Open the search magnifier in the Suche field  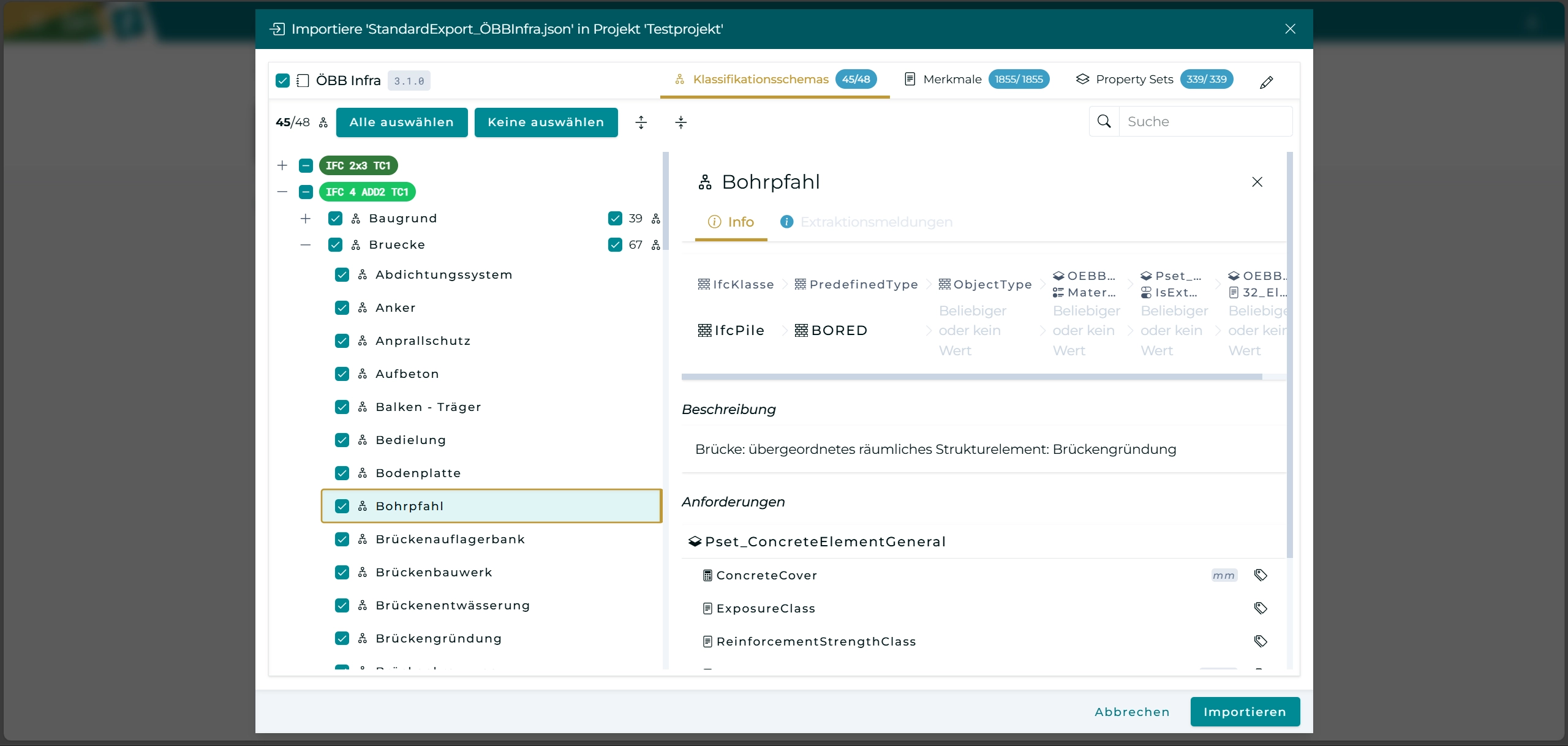tap(1104, 121)
